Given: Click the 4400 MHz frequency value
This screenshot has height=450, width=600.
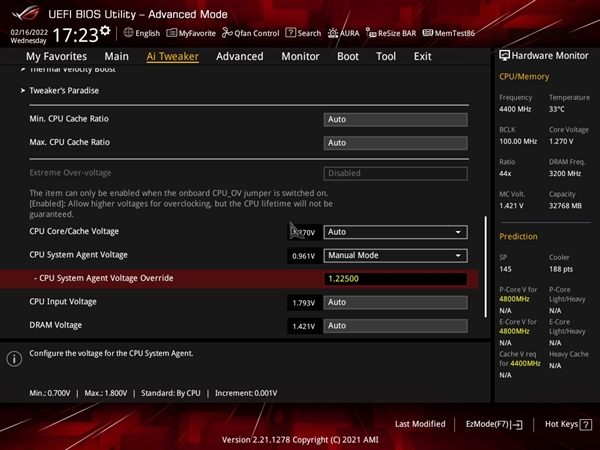Looking at the screenshot, I should 515,109.
